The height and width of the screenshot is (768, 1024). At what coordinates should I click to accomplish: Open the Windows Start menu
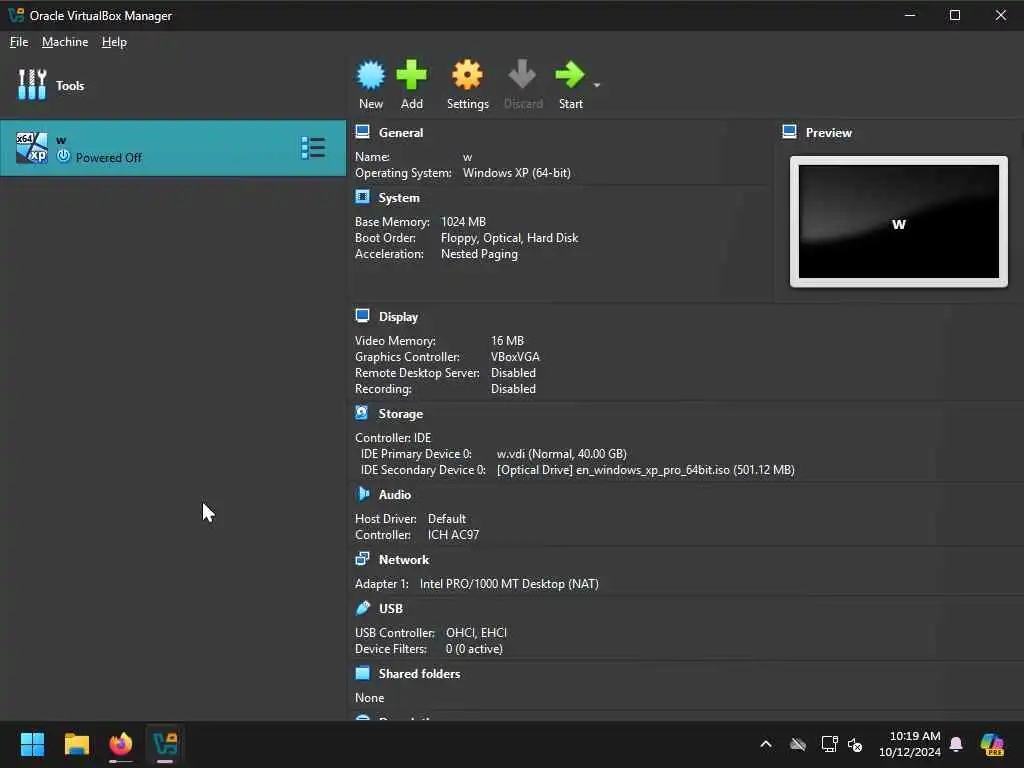coord(32,744)
